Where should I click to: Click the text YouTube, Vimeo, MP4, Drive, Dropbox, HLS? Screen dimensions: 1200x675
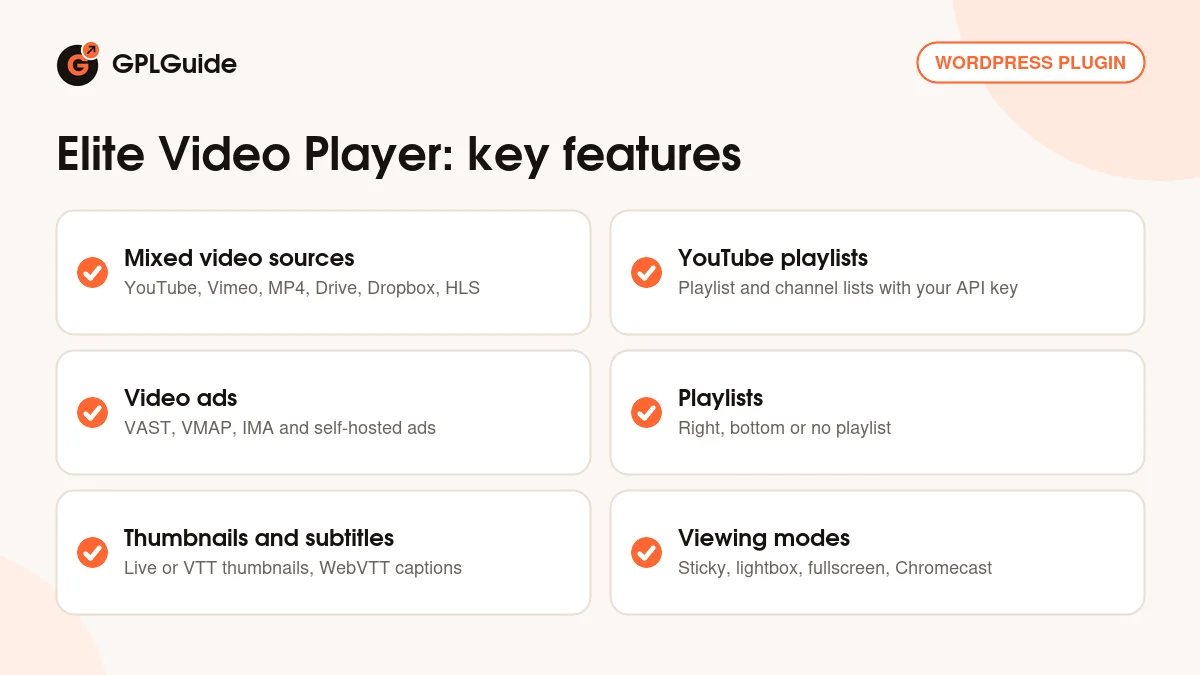(302, 288)
